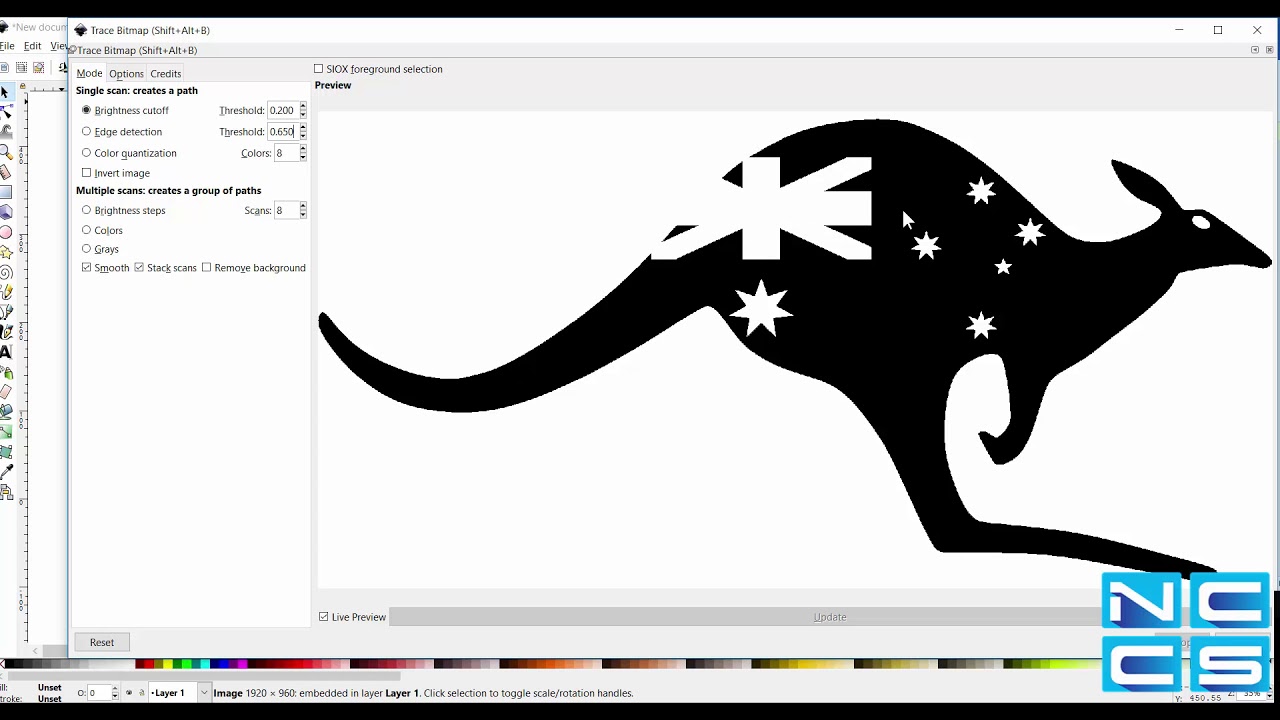Select the Gradient tool
The image size is (1280, 720).
[x=6, y=431]
